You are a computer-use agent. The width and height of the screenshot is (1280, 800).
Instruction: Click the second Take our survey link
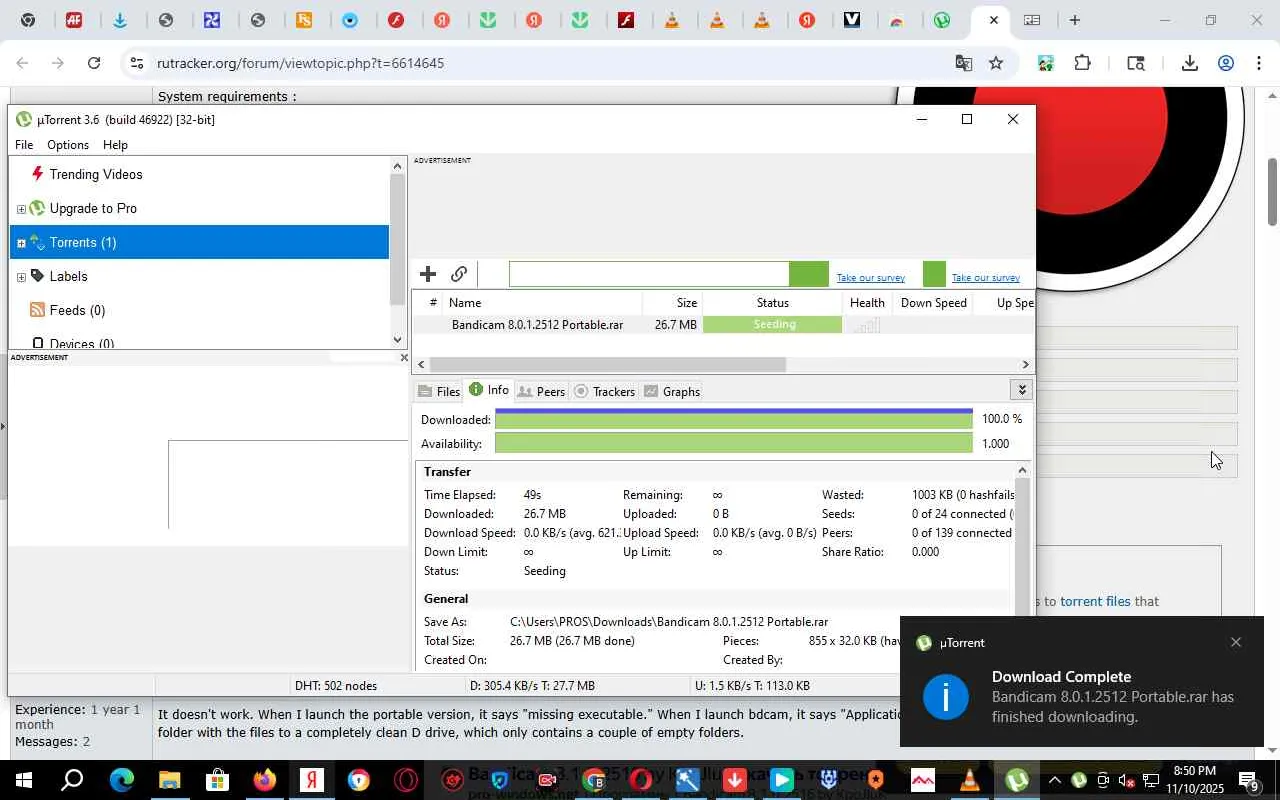985,278
